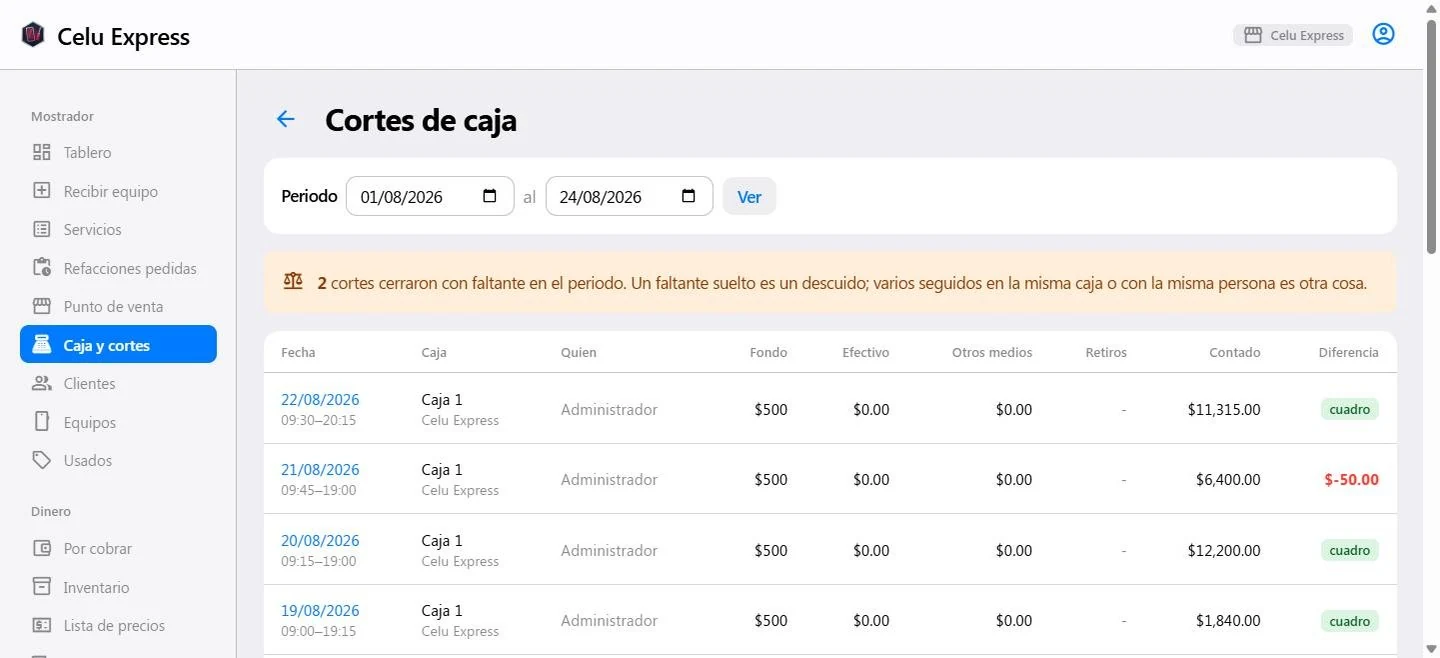Click the Punto de venta storefront icon
This screenshot has width=1440, height=658.
click(x=42, y=307)
